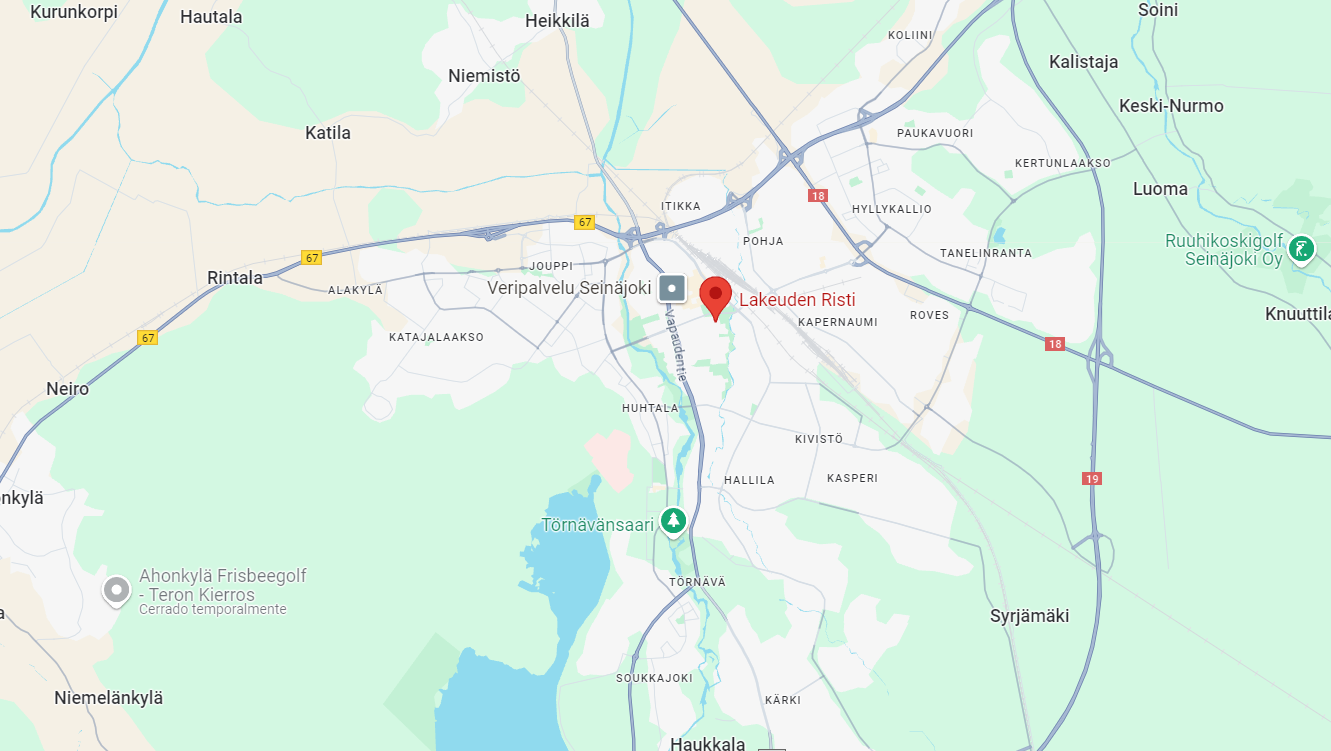The width and height of the screenshot is (1331, 751).
Task: Click the red Lakeuden Risti map pin
Action: coord(715,298)
